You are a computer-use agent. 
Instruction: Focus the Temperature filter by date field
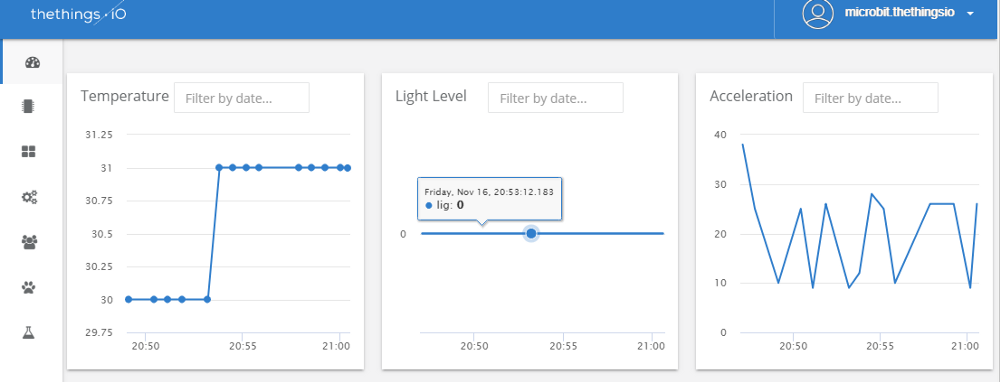coord(242,98)
